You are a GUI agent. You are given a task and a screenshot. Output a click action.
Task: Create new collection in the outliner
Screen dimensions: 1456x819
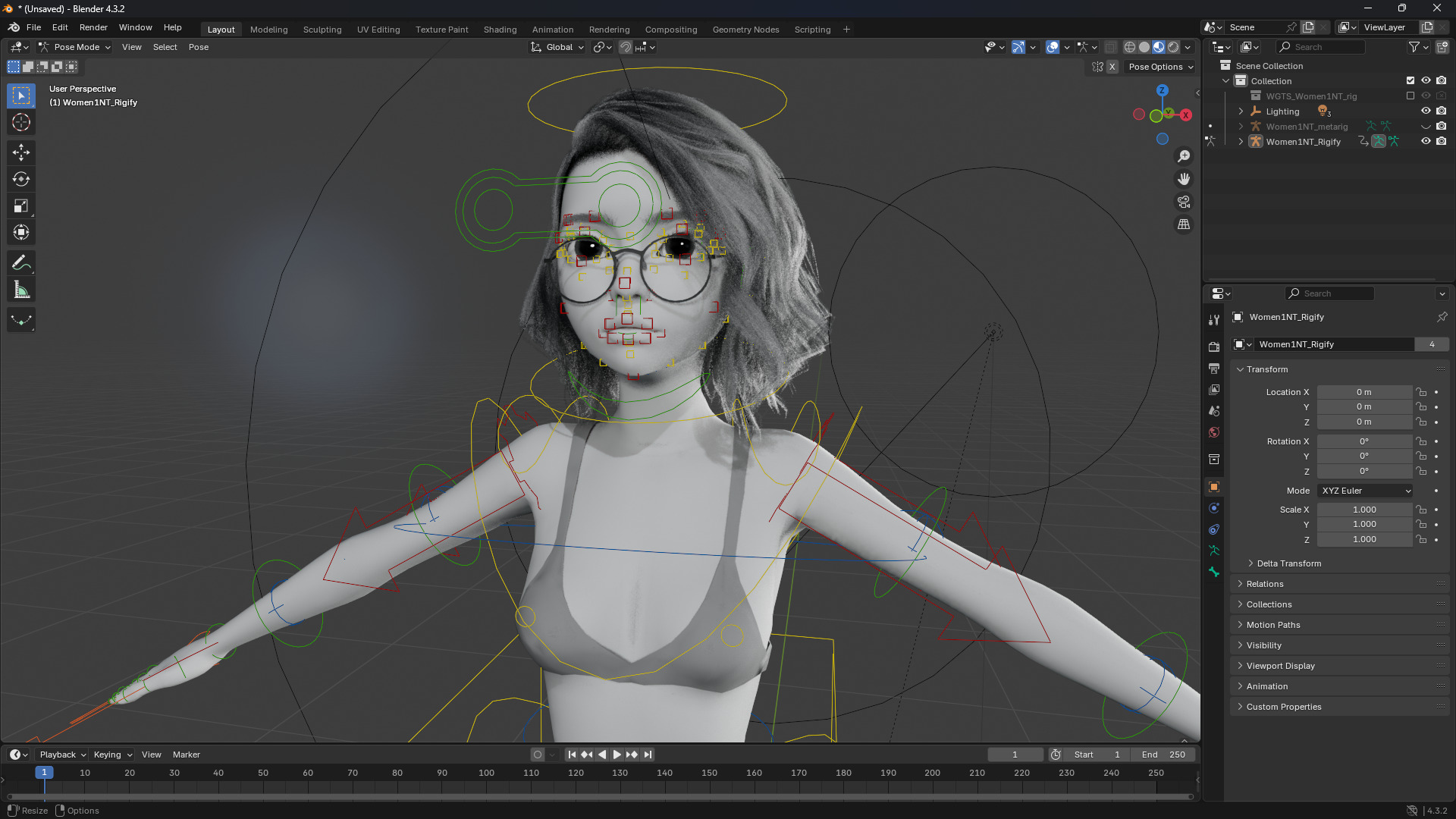pyautogui.click(x=1442, y=47)
